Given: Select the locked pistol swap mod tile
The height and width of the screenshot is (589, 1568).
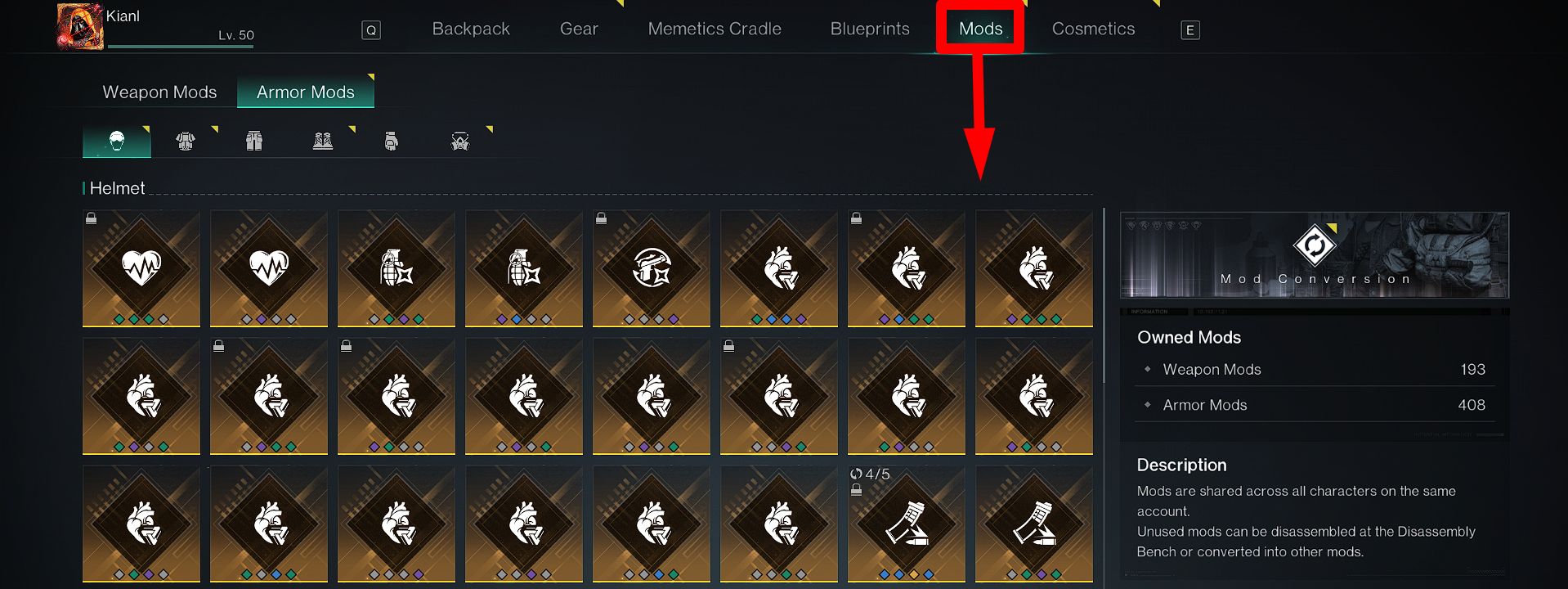Looking at the screenshot, I should (652, 268).
